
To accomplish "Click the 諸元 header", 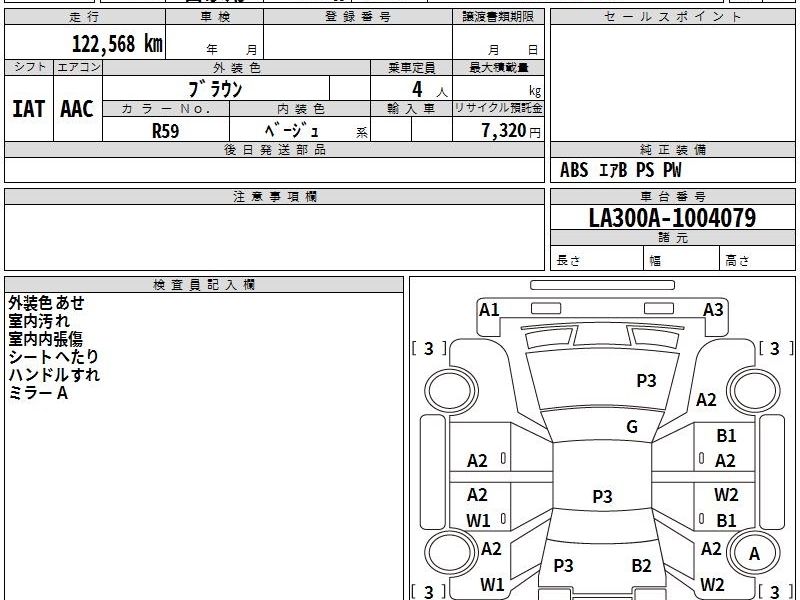I will [x=672, y=238].
